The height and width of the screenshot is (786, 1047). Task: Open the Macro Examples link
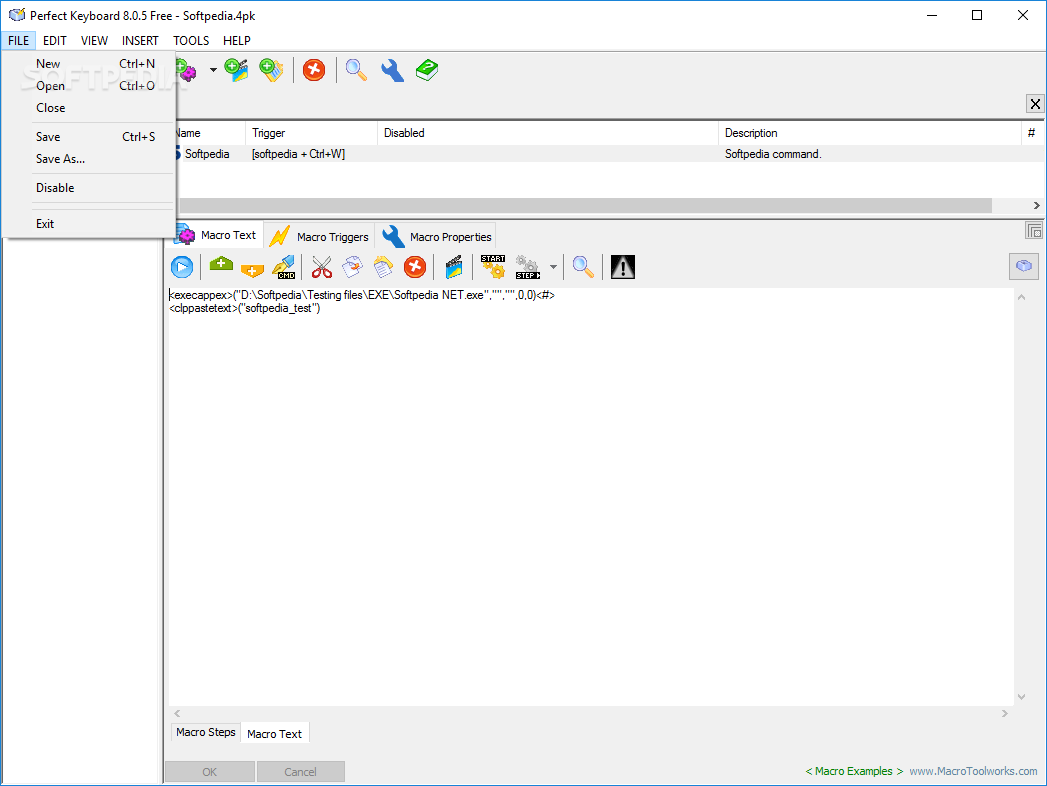(854, 771)
